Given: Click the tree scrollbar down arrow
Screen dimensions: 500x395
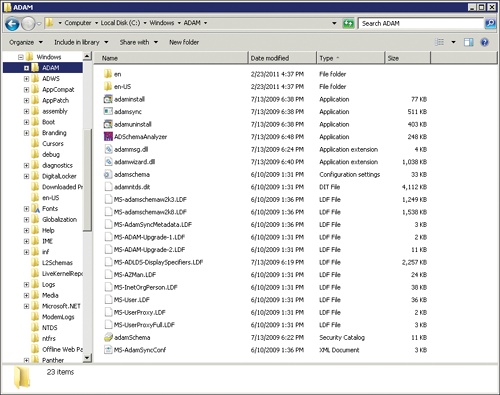Looking at the screenshot, I should pyautogui.click(x=87, y=358).
